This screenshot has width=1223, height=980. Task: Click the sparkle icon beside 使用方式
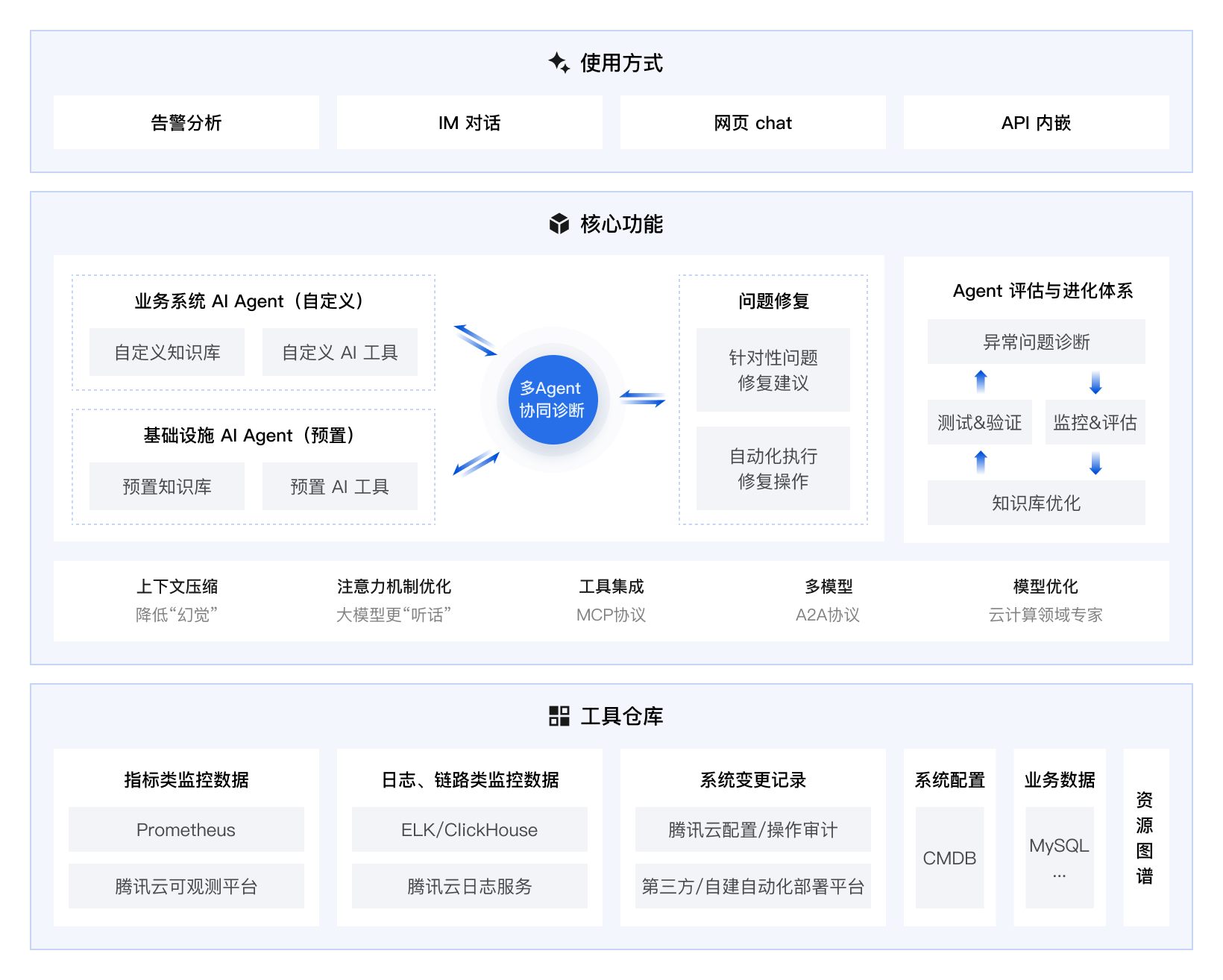click(x=559, y=63)
